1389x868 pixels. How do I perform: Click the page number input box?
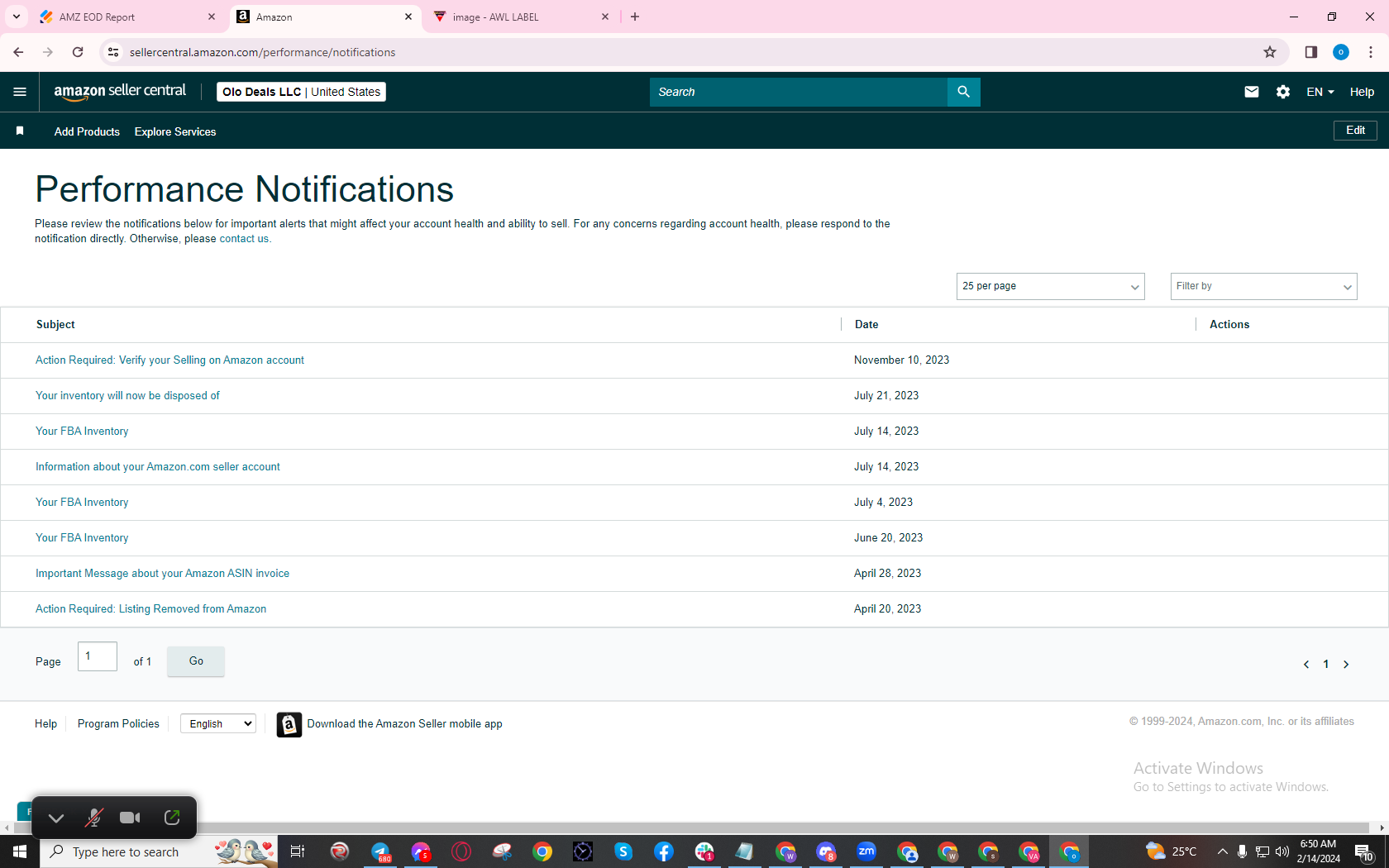coord(98,656)
